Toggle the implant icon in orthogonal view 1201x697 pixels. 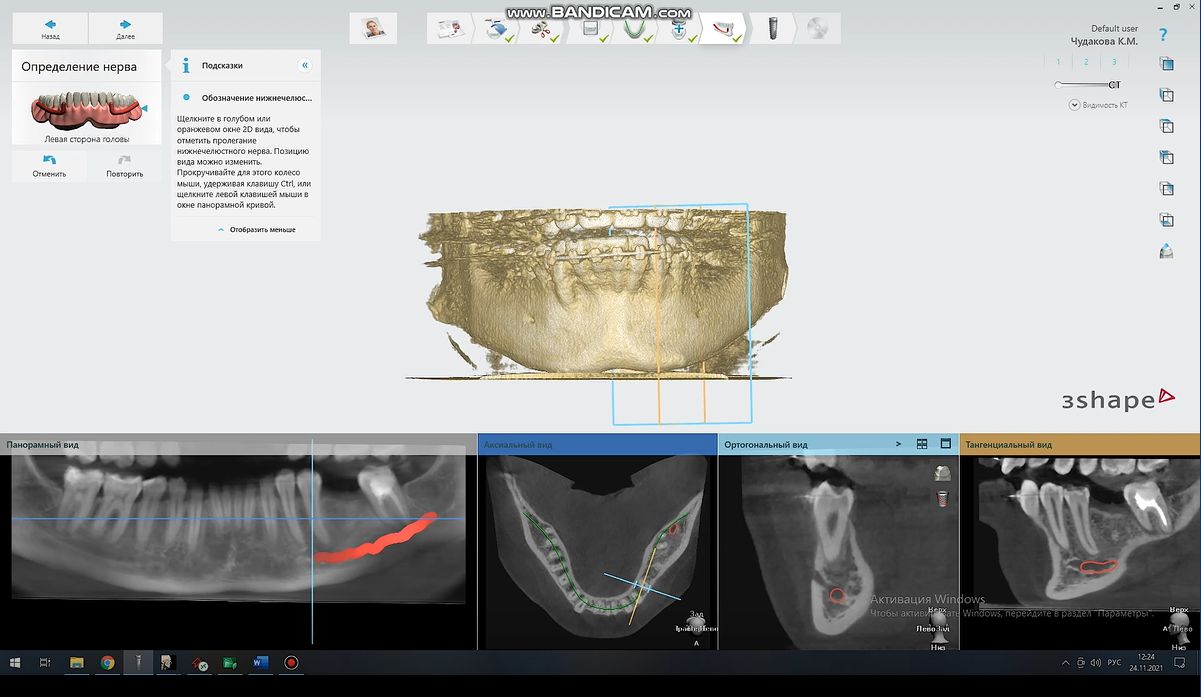tap(942, 497)
